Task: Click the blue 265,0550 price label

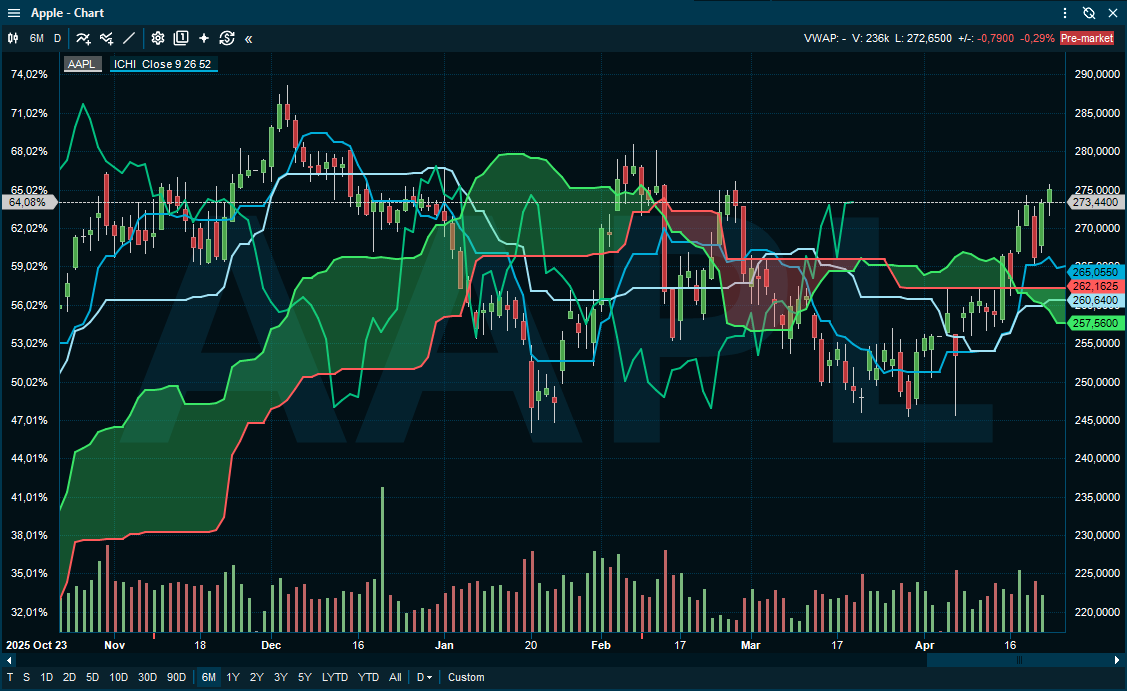Action: (1095, 272)
